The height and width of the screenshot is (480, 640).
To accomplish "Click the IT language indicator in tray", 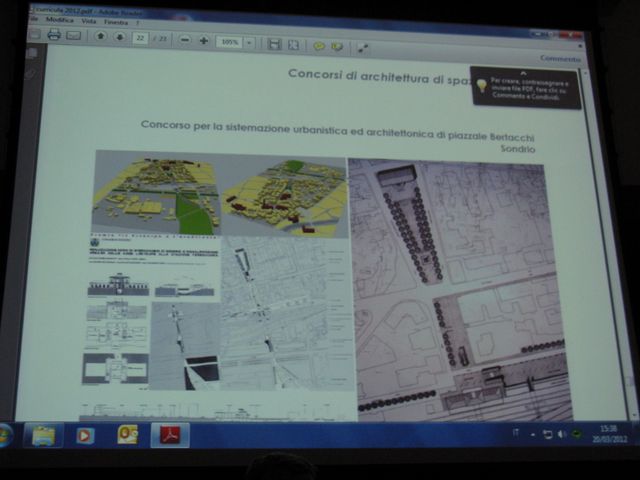I will pos(516,433).
